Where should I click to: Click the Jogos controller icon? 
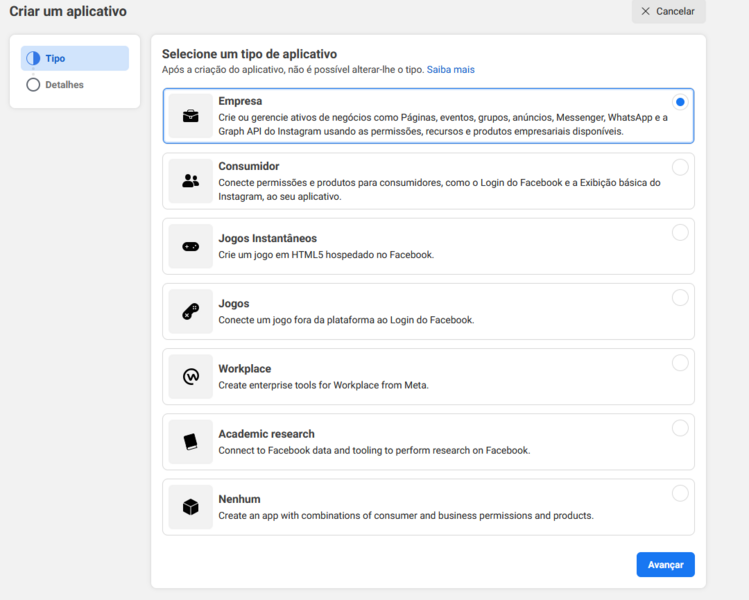tap(191, 311)
